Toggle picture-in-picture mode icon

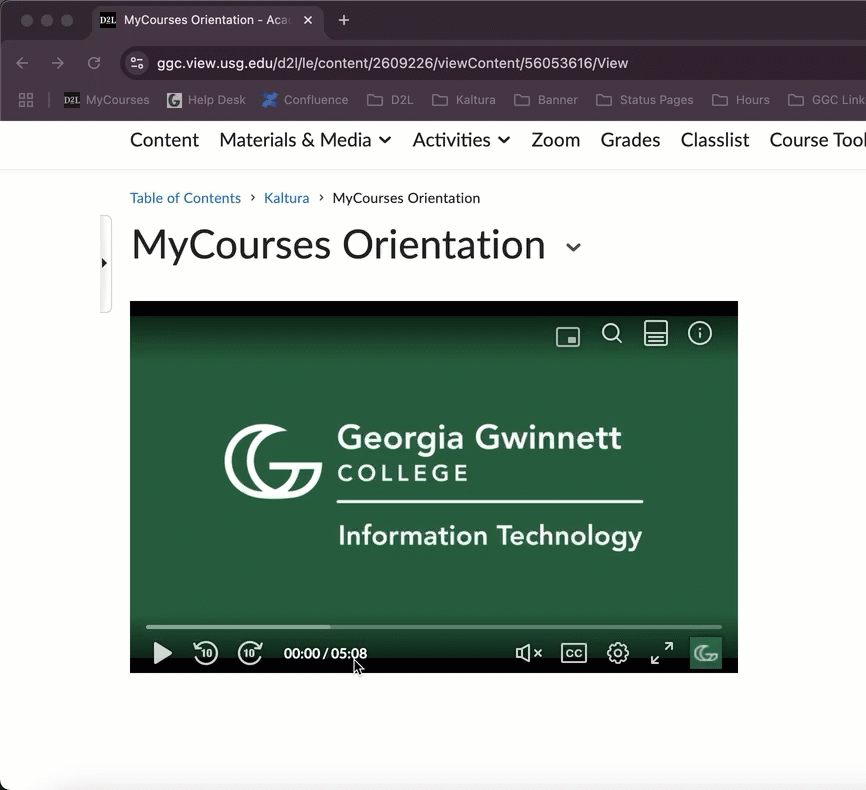point(568,336)
